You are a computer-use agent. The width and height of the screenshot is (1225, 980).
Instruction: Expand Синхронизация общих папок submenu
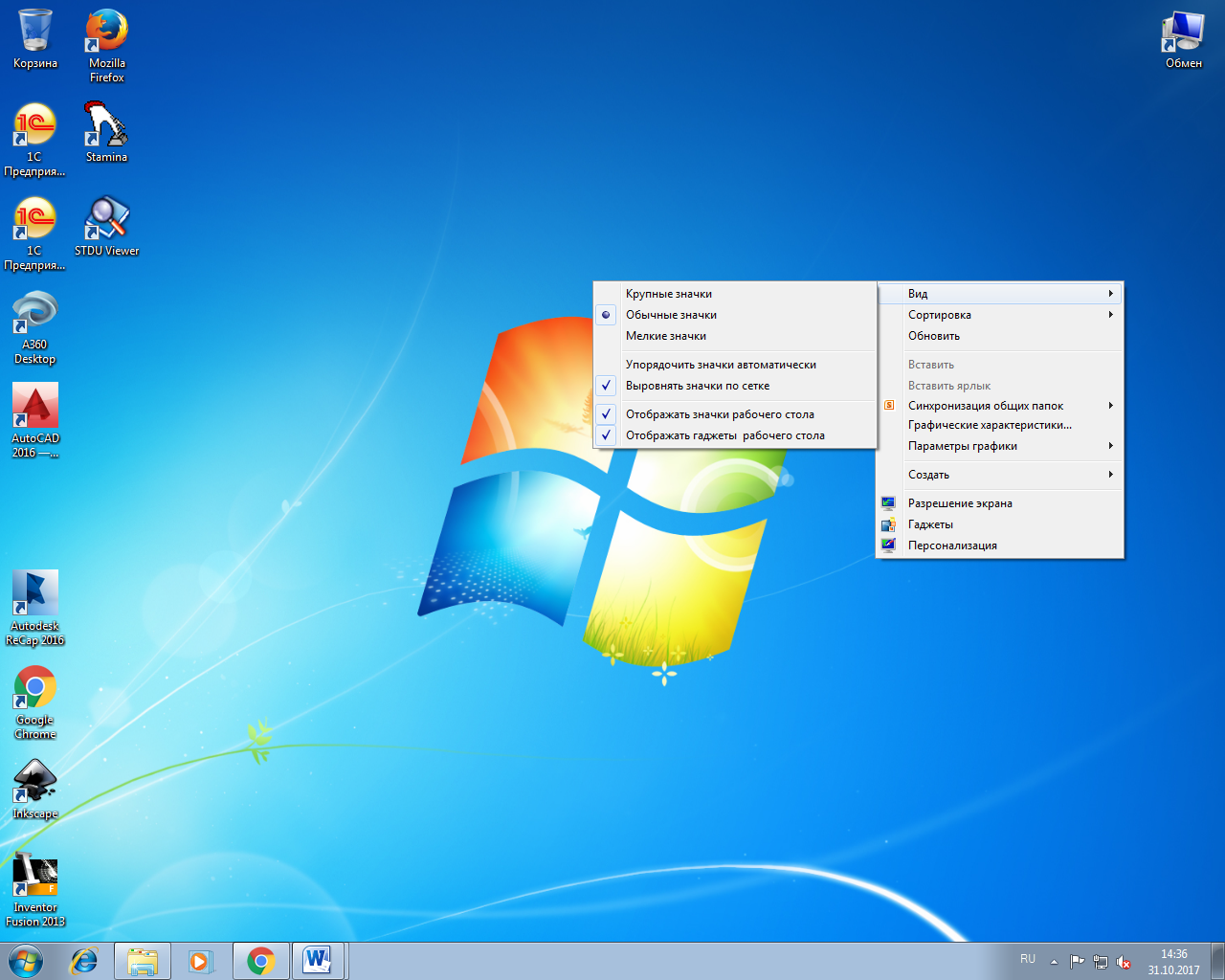999,406
